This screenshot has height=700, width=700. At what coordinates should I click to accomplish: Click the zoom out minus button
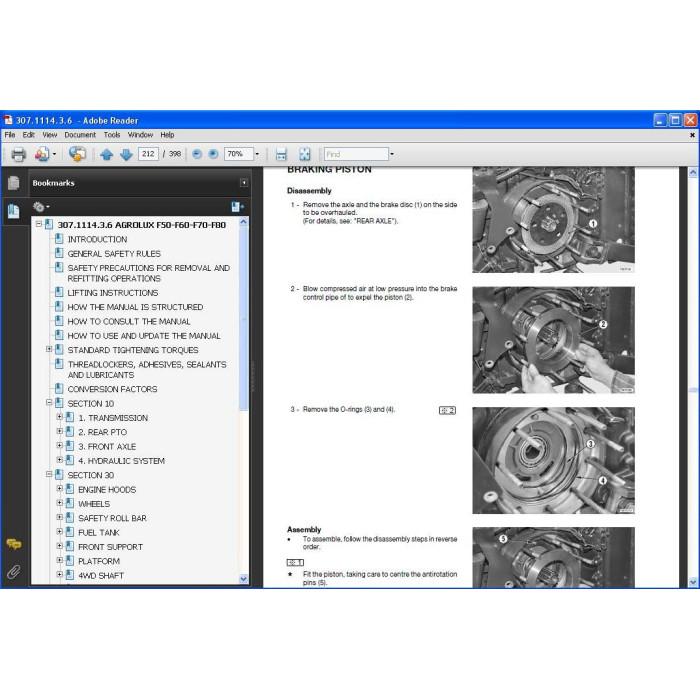[x=196, y=154]
